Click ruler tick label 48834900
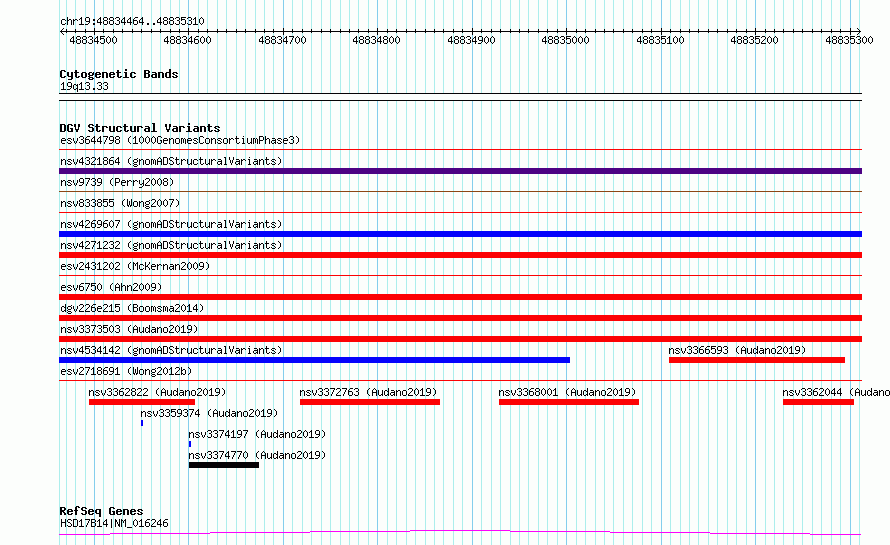The width and height of the screenshot is (890, 545). pyautogui.click(x=471, y=40)
